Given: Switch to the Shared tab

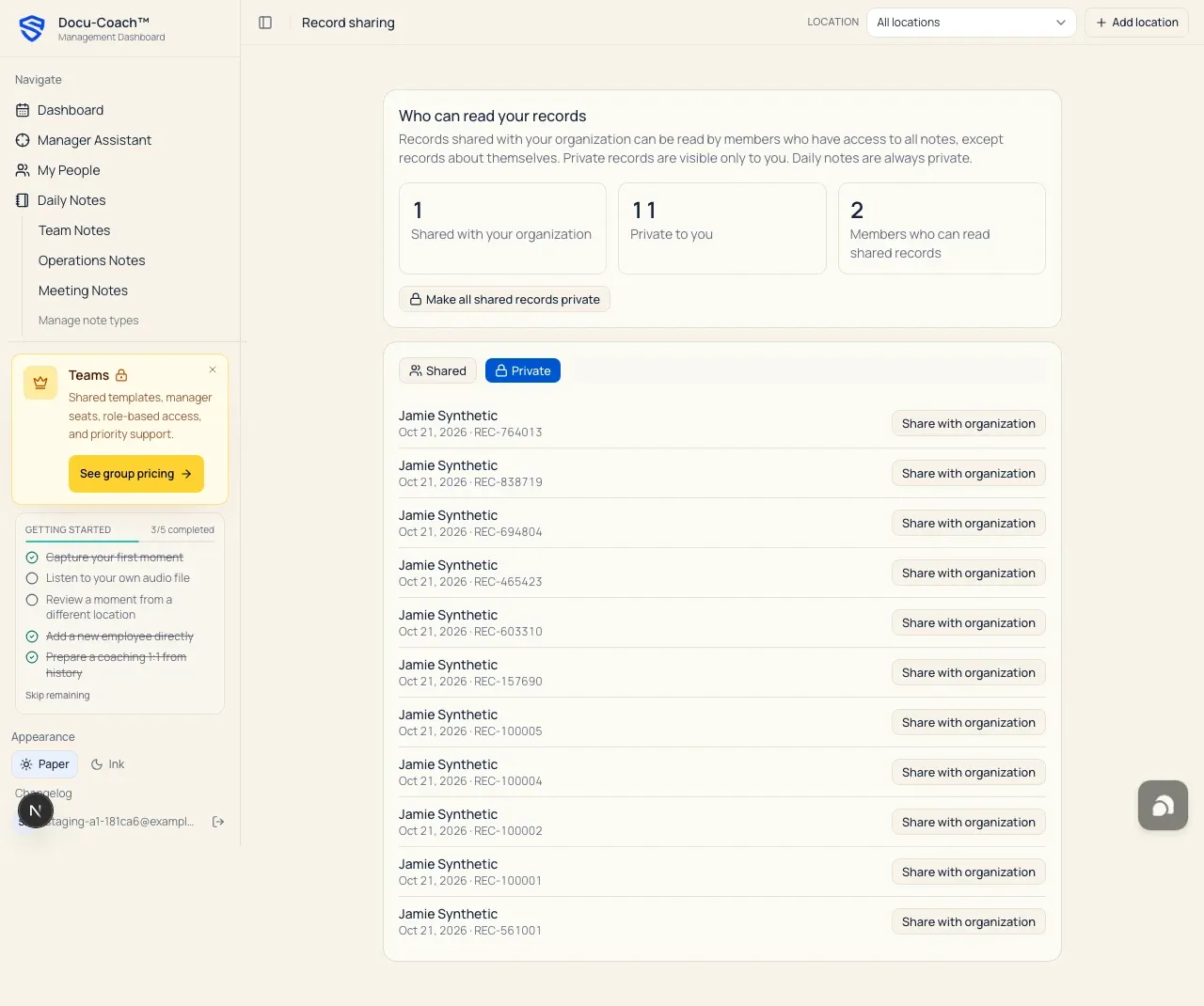Looking at the screenshot, I should 438,370.
